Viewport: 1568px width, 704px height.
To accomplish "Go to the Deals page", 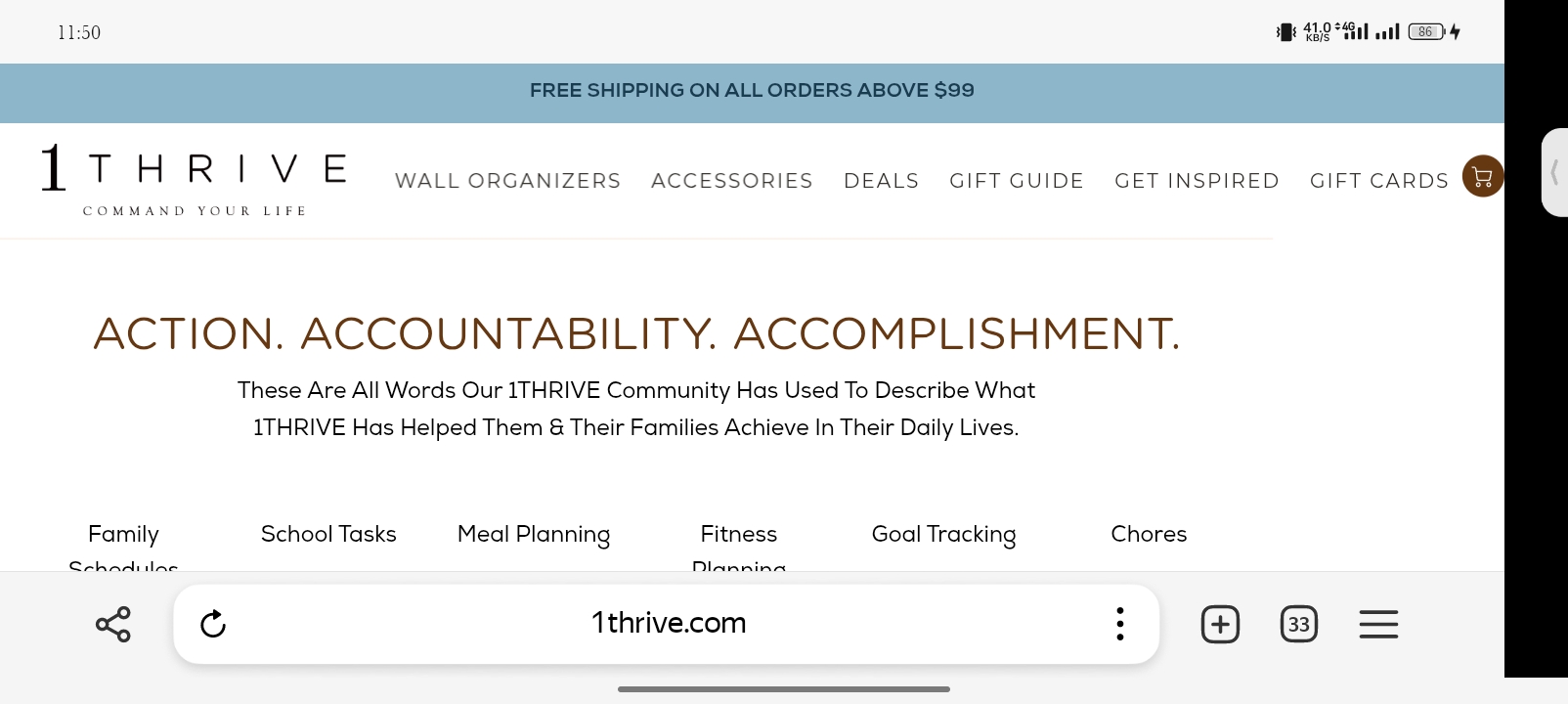I will pyautogui.click(x=882, y=181).
